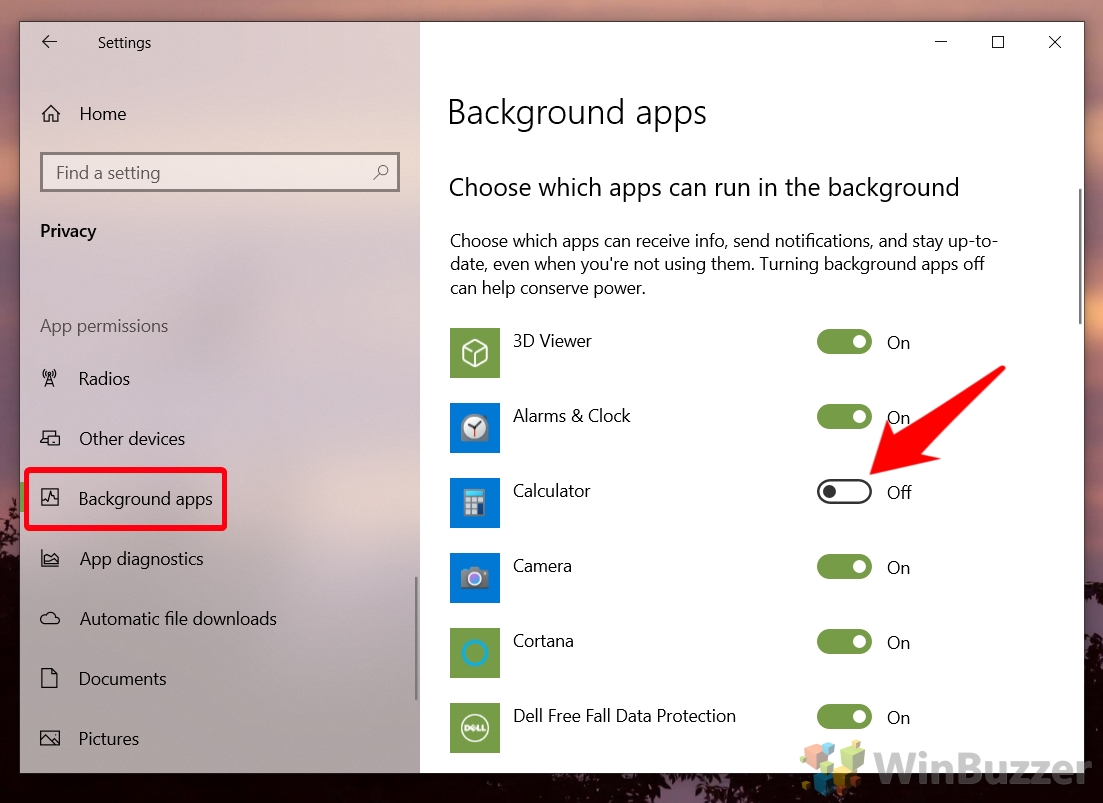Click the Camera app name
This screenshot has width=1103, height=803.
[542, 566]
